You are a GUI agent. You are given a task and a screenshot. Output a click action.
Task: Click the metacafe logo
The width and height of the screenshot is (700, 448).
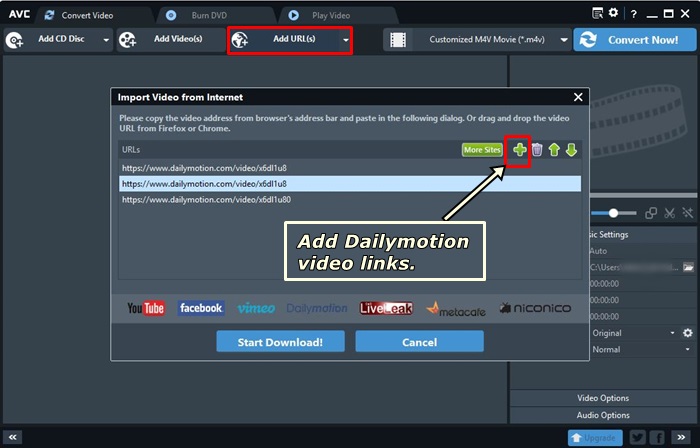point(456,309)
